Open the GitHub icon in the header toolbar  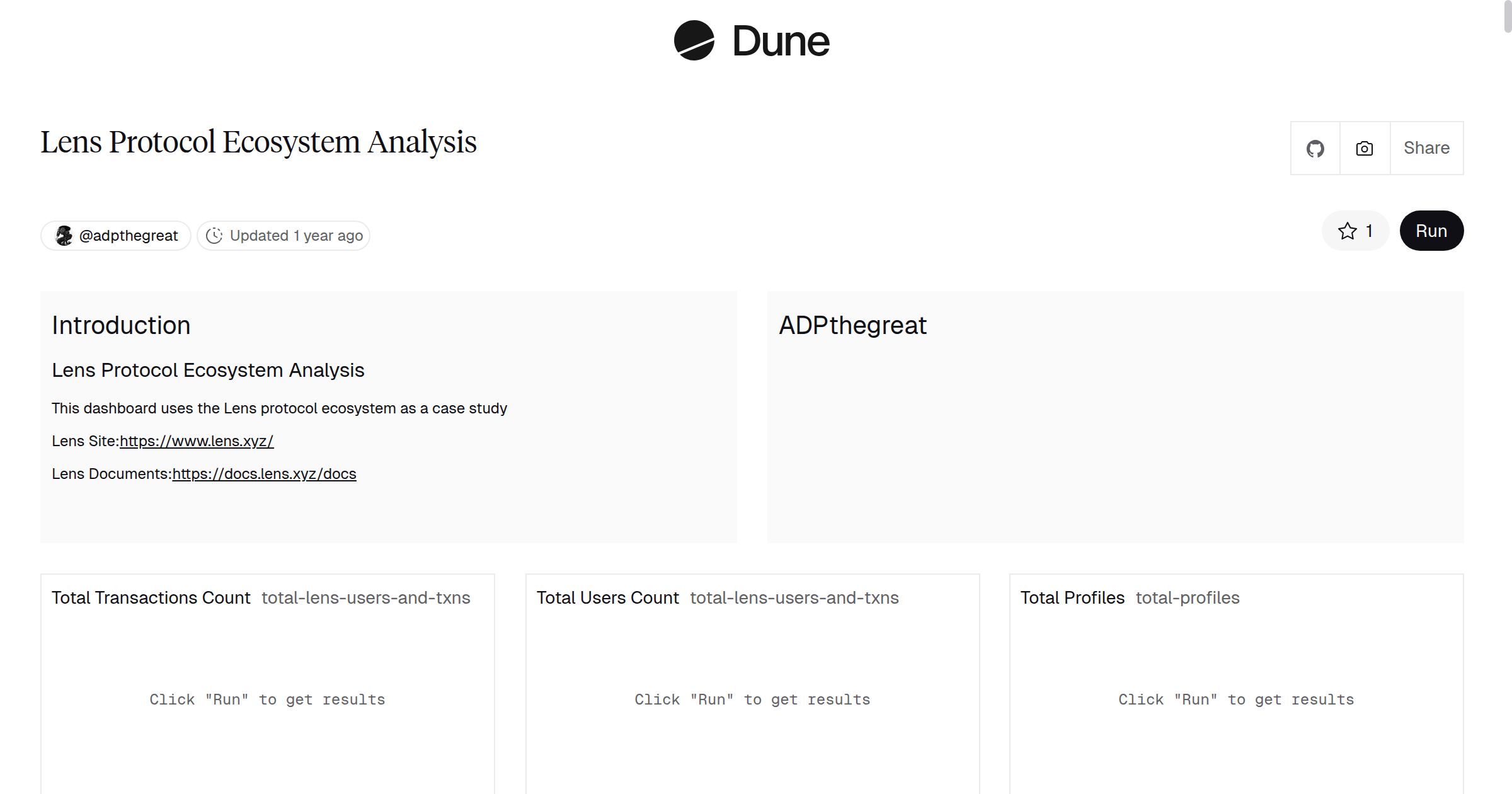1315,147
